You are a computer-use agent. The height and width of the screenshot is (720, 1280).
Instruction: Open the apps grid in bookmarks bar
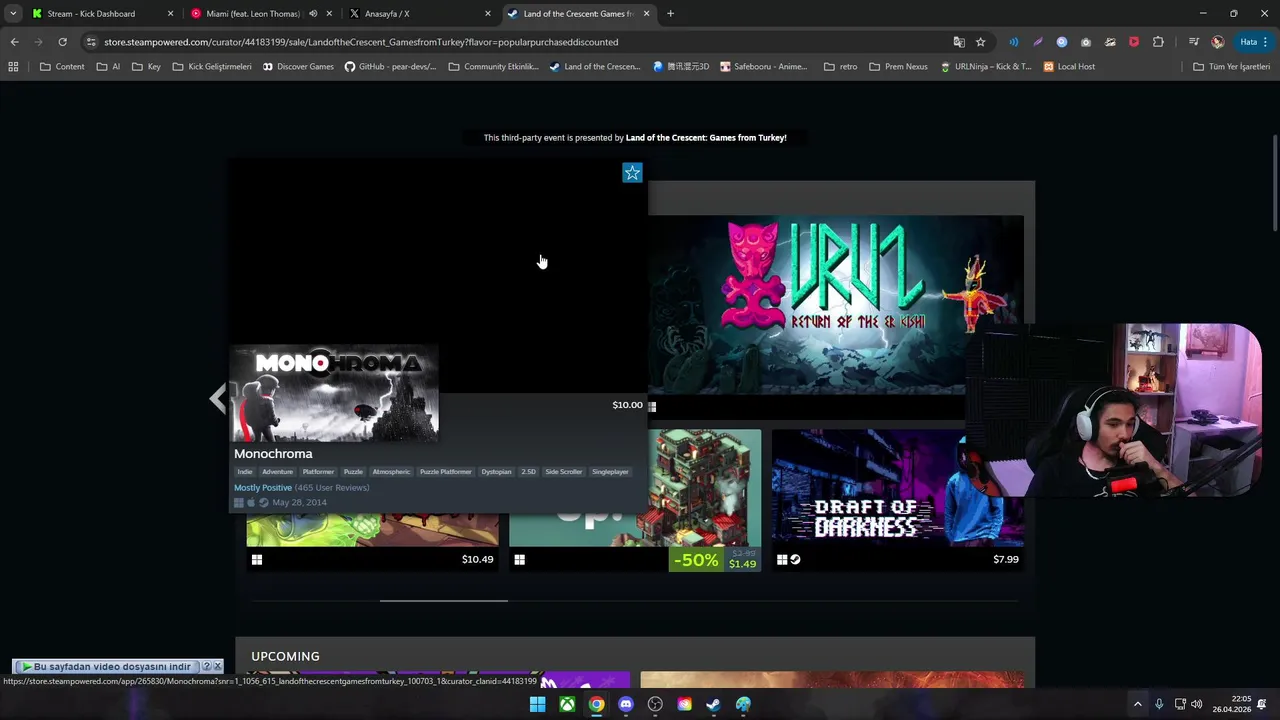click(x=13, y=67)
